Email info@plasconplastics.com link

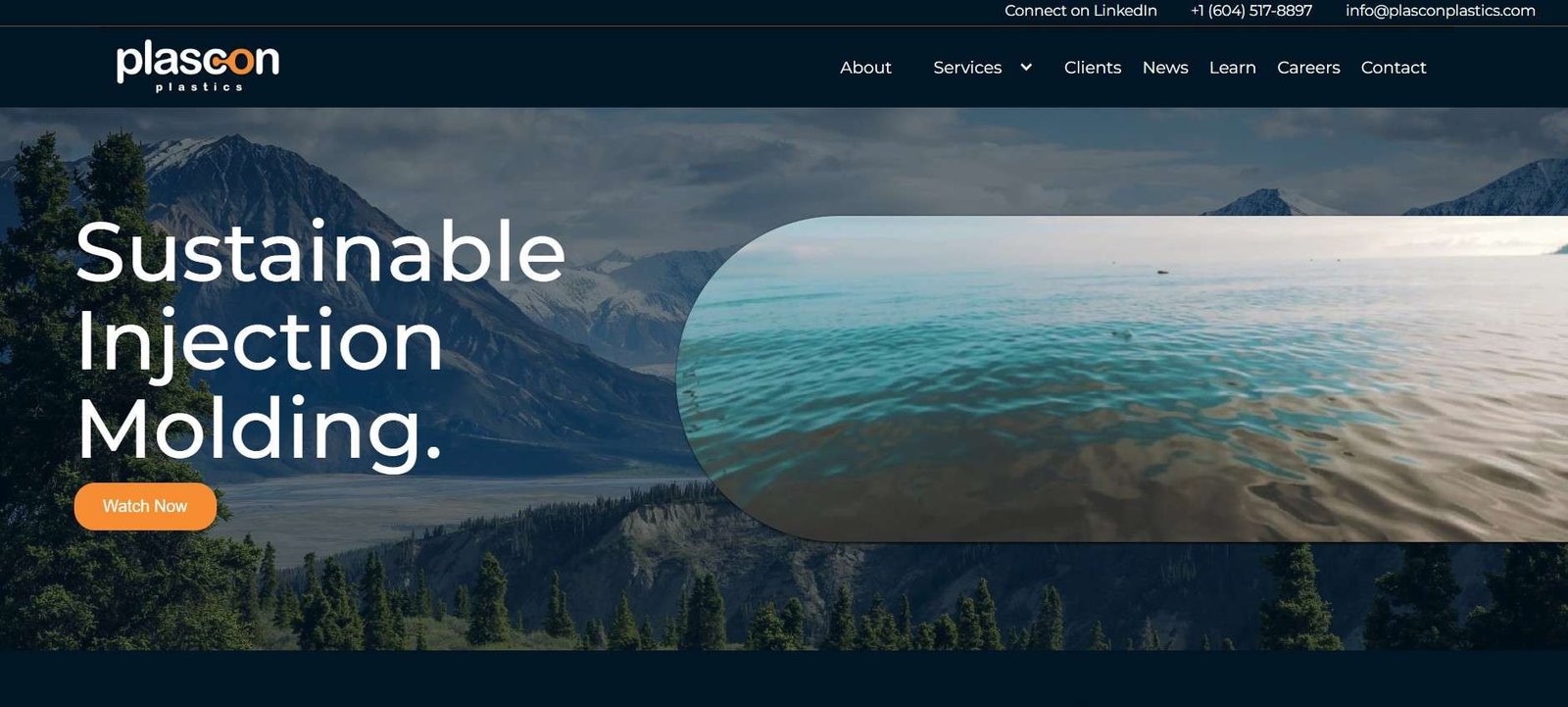[x=1441, y=11]
